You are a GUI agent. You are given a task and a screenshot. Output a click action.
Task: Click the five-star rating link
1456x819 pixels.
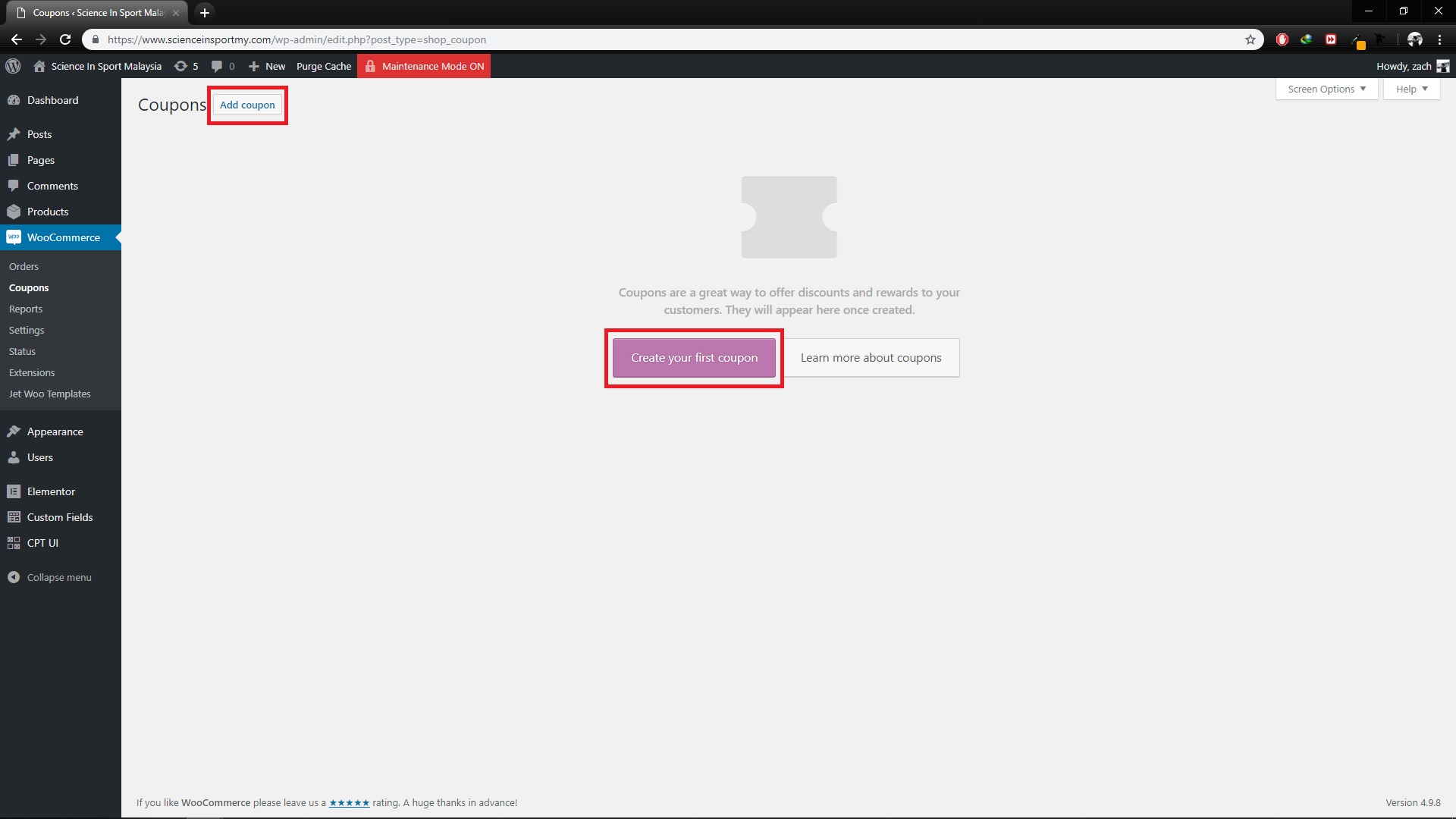pyautogui.click(x=349, y=802)
